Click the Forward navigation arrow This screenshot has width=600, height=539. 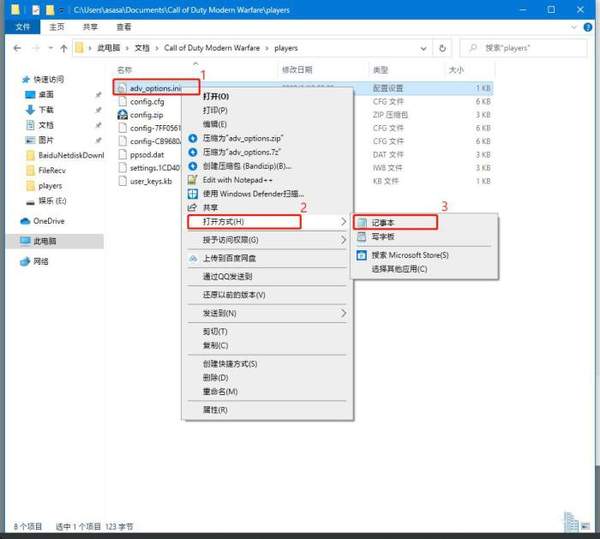coord(36,48)
